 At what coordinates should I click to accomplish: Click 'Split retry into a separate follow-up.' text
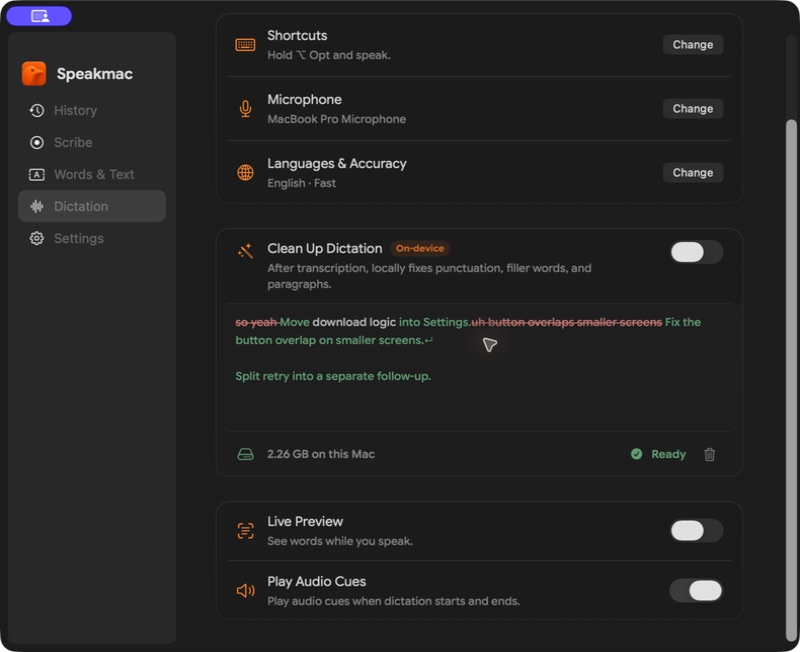pos(333,376)
